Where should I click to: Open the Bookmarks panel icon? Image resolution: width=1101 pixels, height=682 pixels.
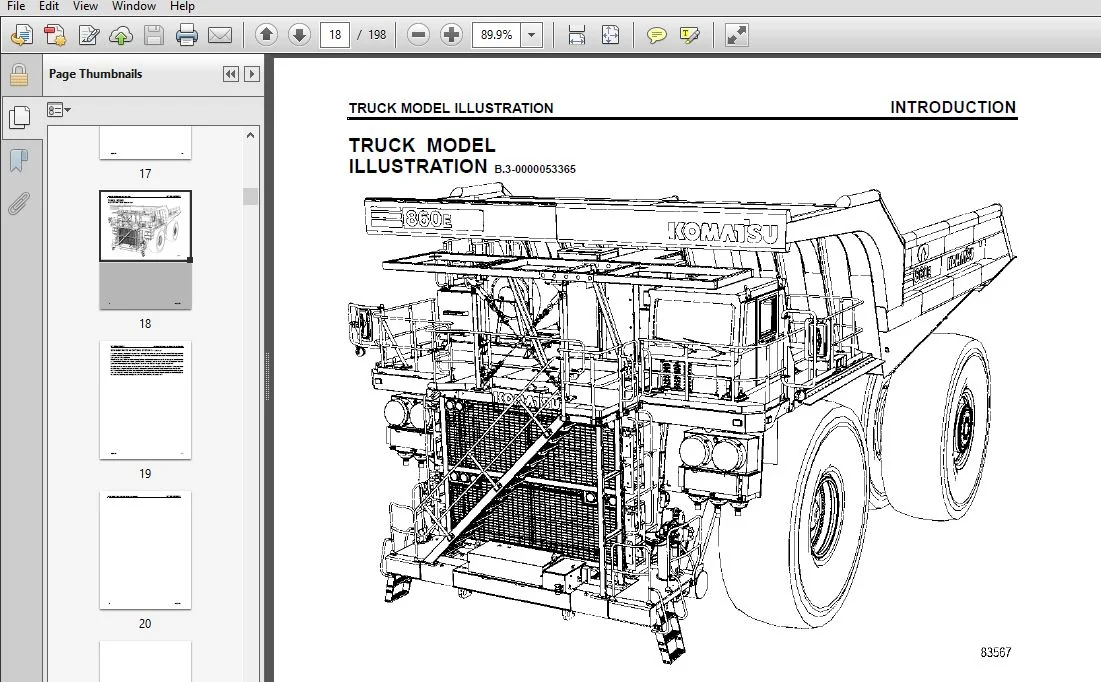tap(19, 161)
